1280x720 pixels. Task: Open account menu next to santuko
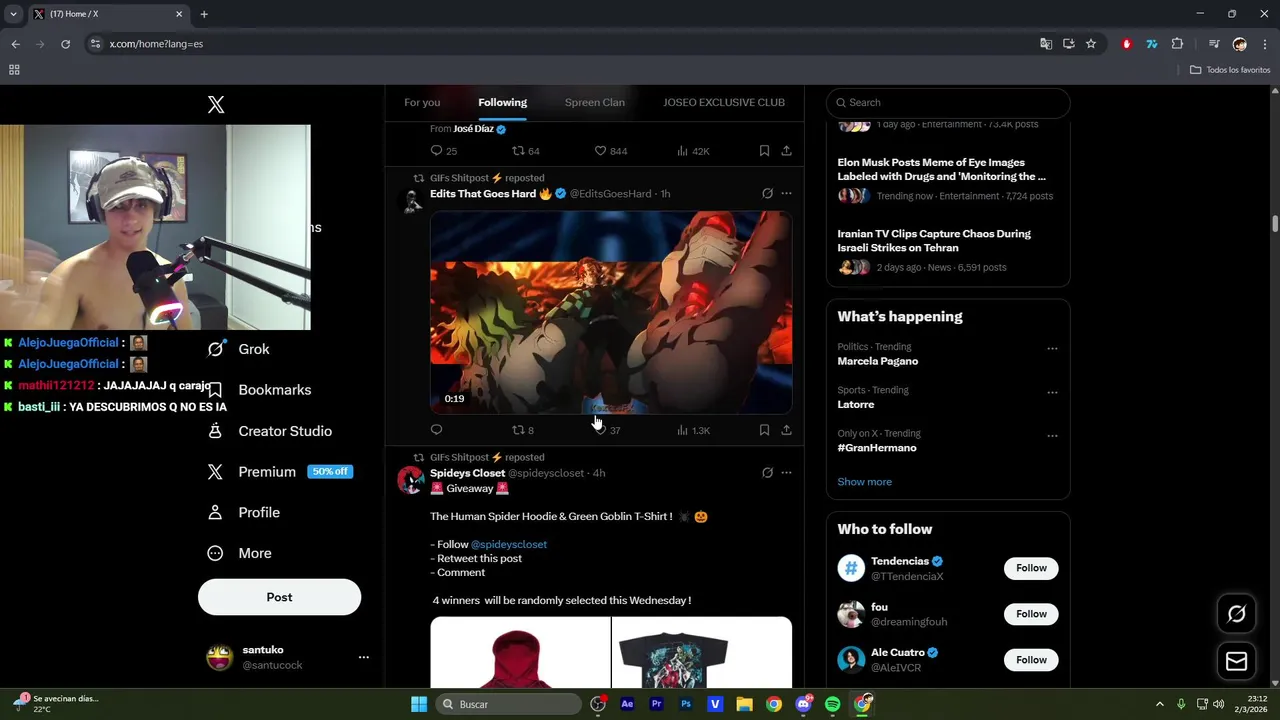[x=364, y=657]
